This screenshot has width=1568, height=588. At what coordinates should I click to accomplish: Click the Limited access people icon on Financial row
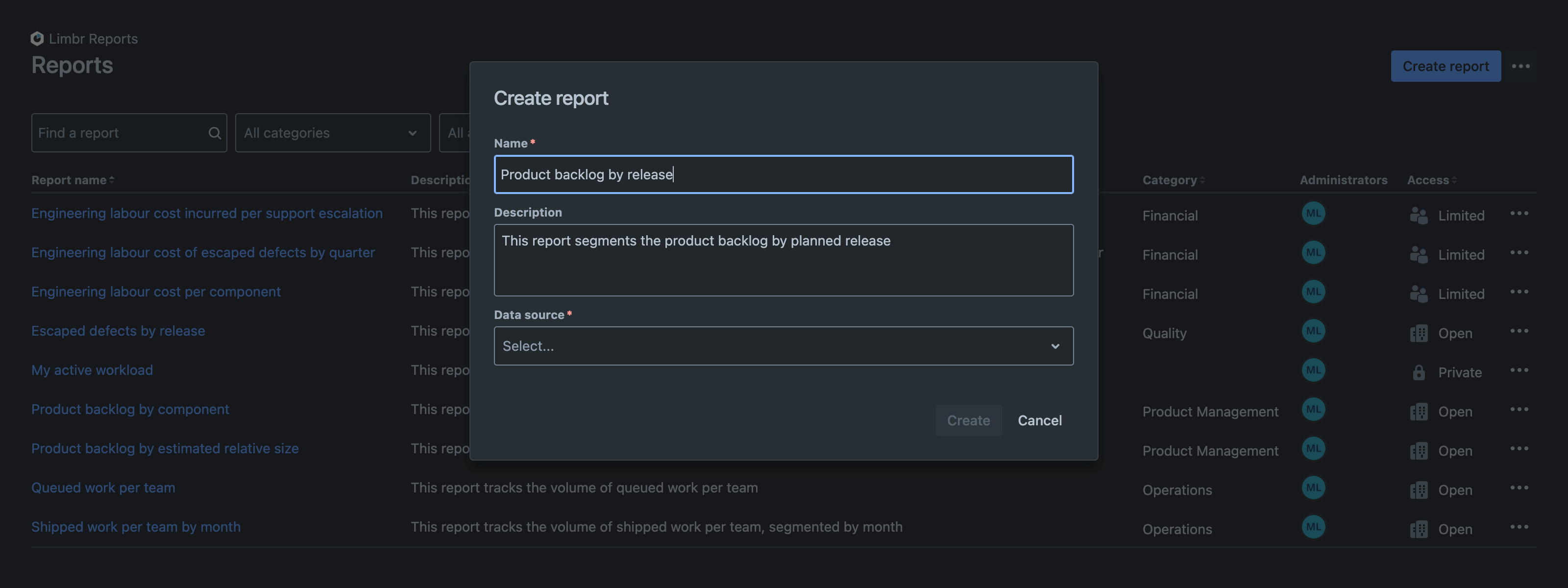click(x=1419, y=215)
